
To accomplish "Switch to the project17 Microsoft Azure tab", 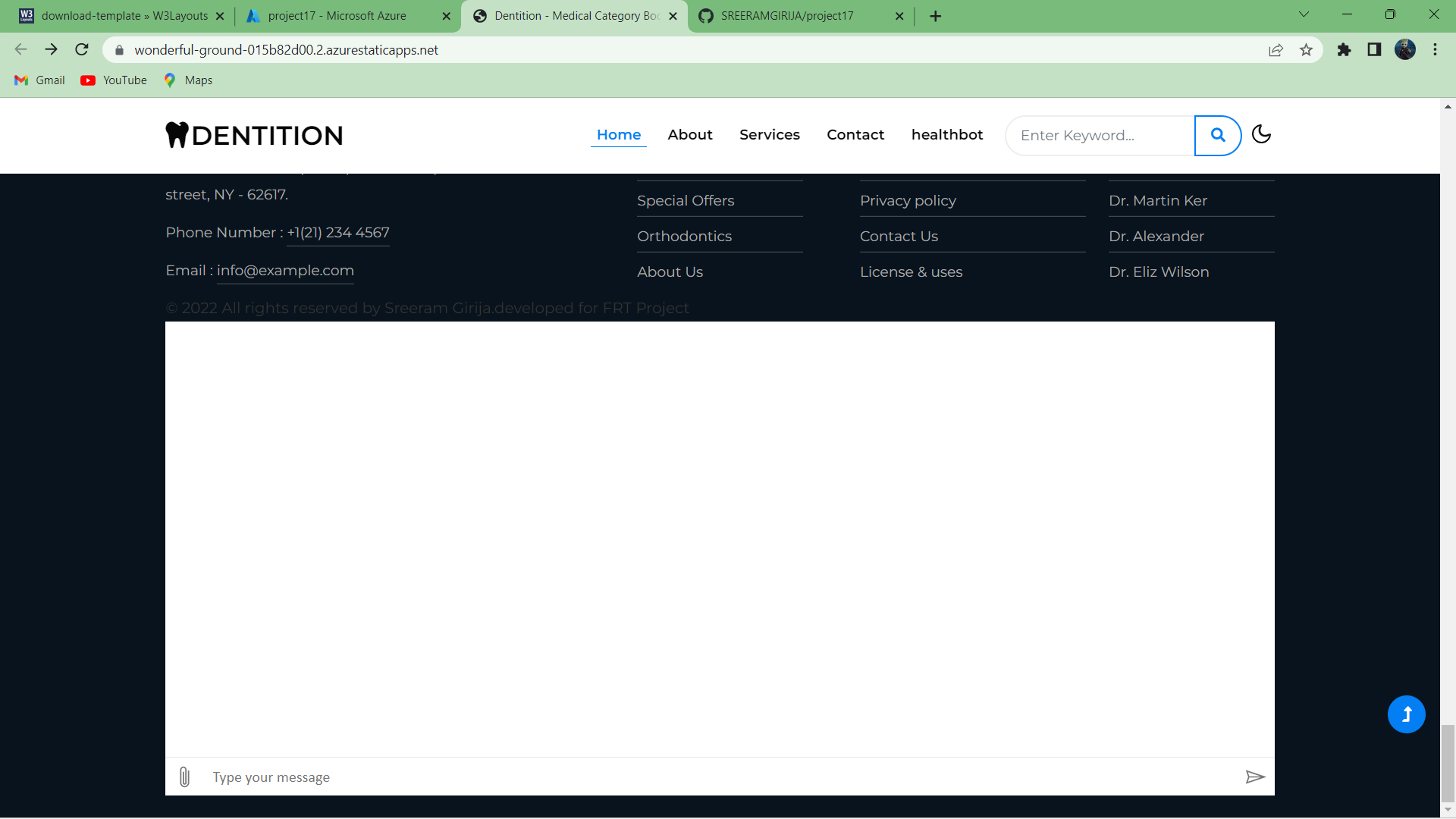I will pyautogui.click(x=337, y=15).
